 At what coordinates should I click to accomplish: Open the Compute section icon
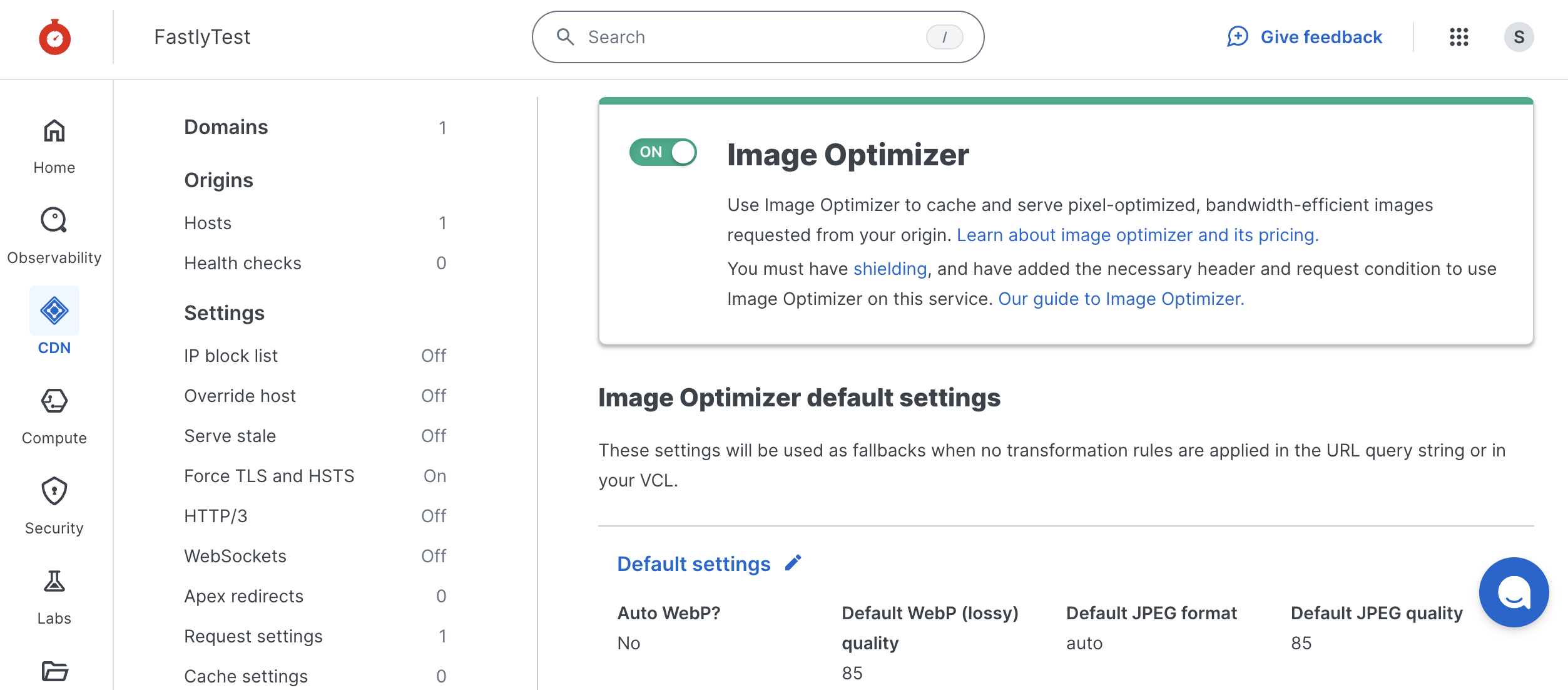(54, 401)
